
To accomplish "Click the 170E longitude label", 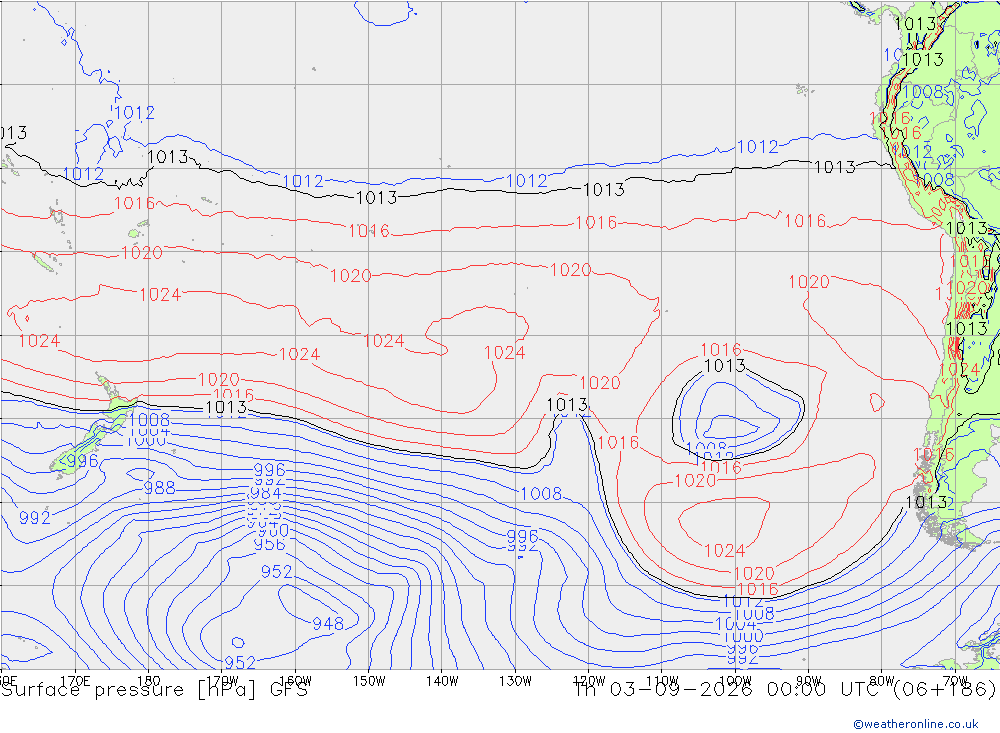I will 75,681.
